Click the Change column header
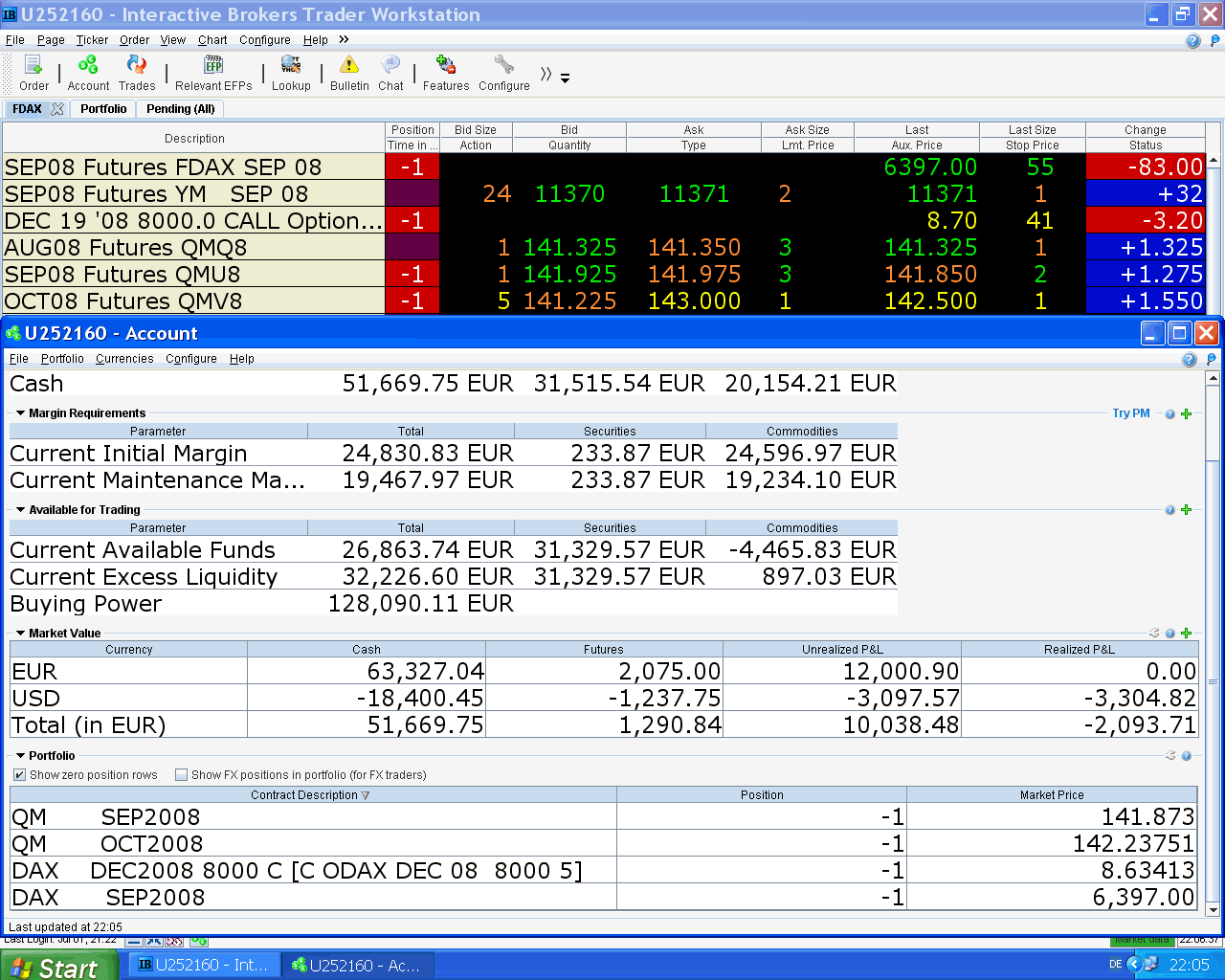This screenshot has width=1225, height=980. click(1145, 130)
